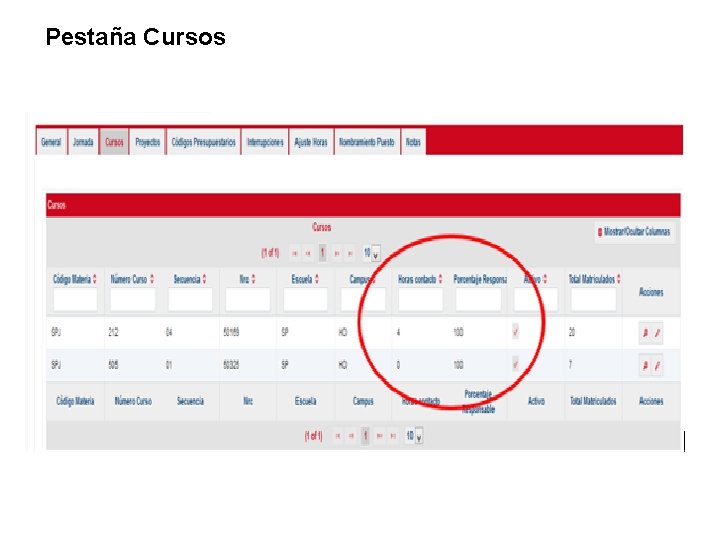Image resolution: width=720 pixels, height=540 pixels.
Task: Go to last page in top paginator
Action: 350,253
